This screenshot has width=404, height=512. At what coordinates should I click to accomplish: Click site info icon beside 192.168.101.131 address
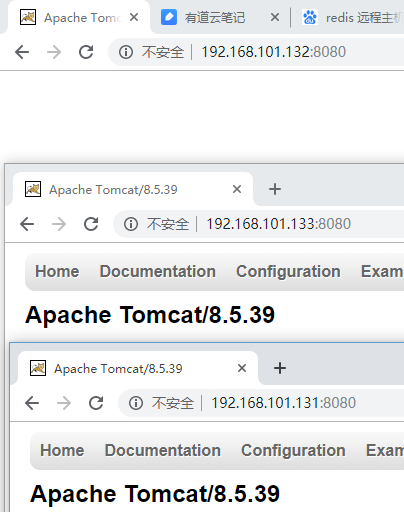pyautogui.click(x=136, y=403)
